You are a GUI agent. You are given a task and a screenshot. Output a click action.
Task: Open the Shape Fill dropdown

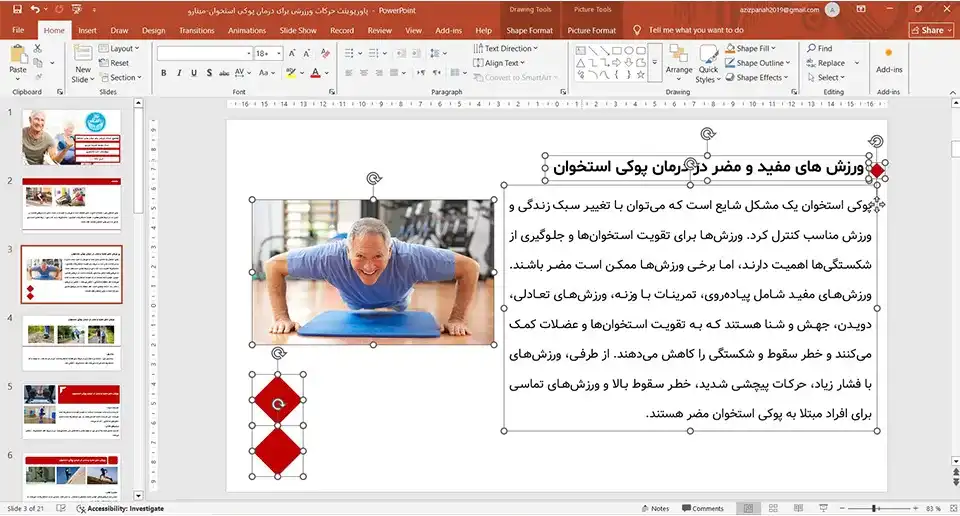(751, 48)
